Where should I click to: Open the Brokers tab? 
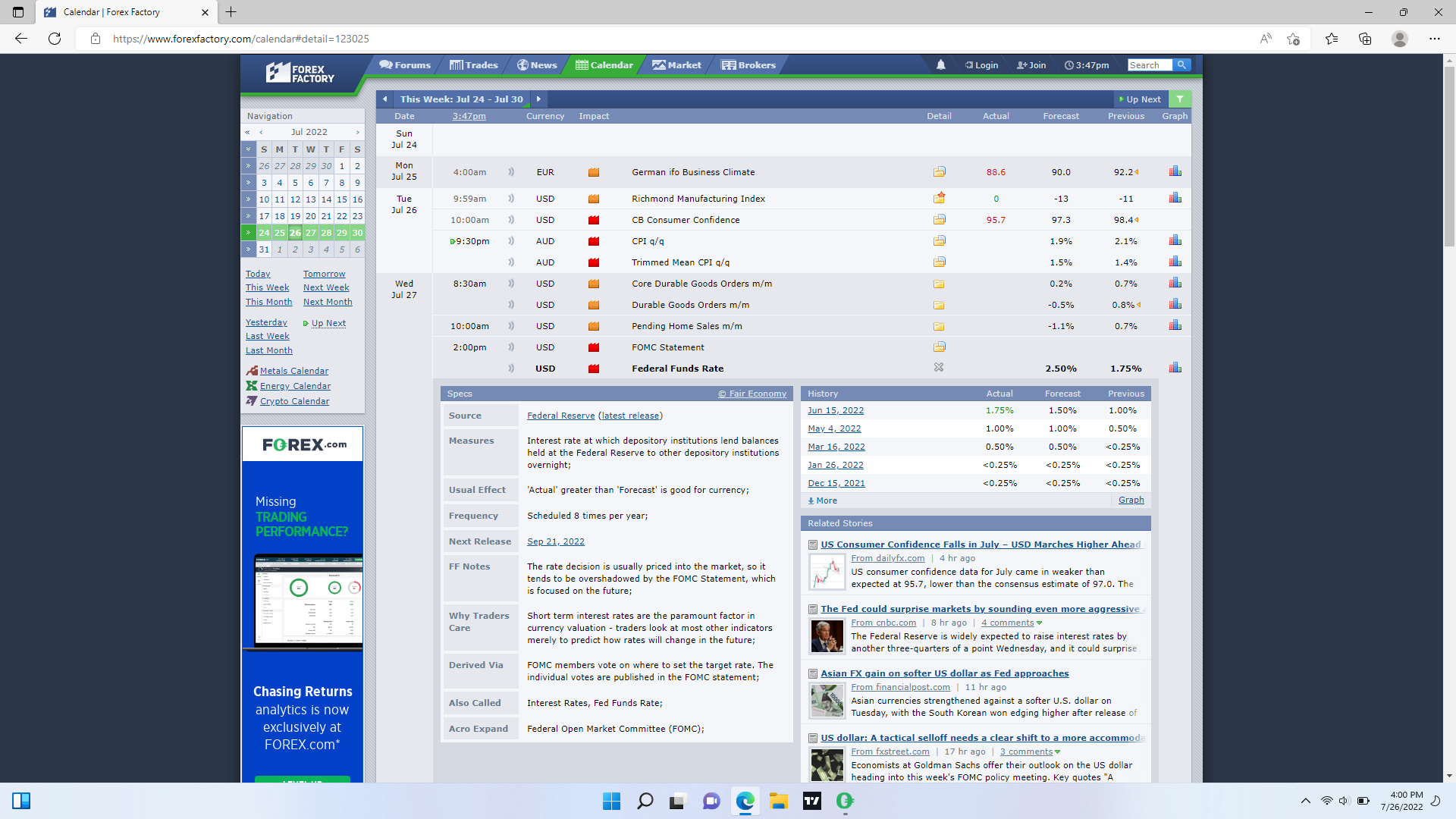coord(748,65)
